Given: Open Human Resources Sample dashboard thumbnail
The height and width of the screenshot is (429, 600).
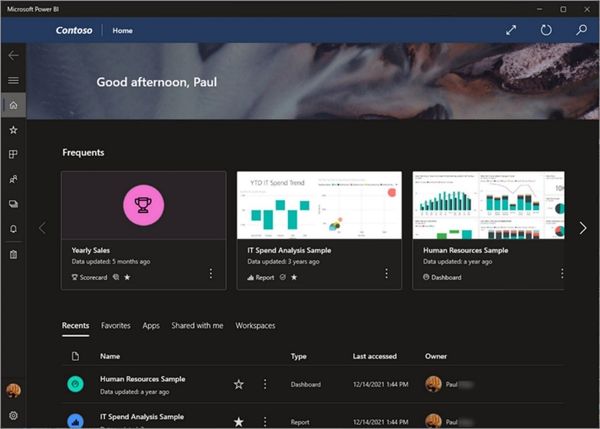Looking at the screenshot, I should [x=488, y=205].
